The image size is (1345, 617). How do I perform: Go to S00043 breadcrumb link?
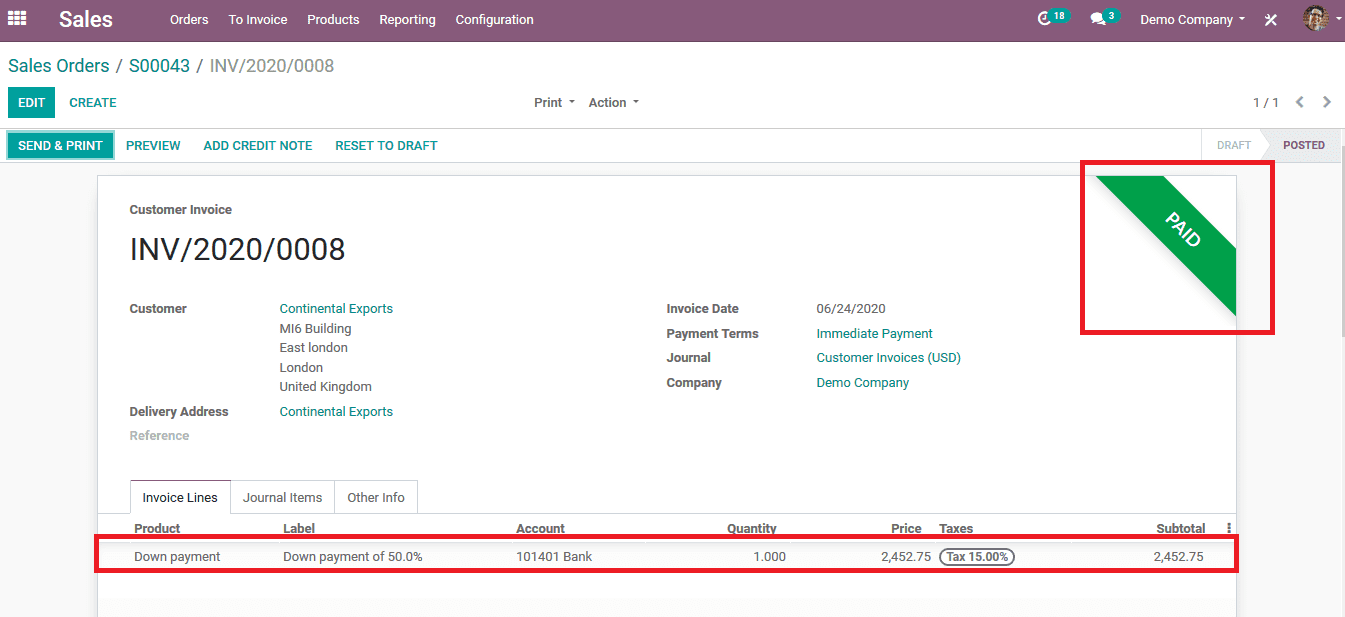coord(159,66)
